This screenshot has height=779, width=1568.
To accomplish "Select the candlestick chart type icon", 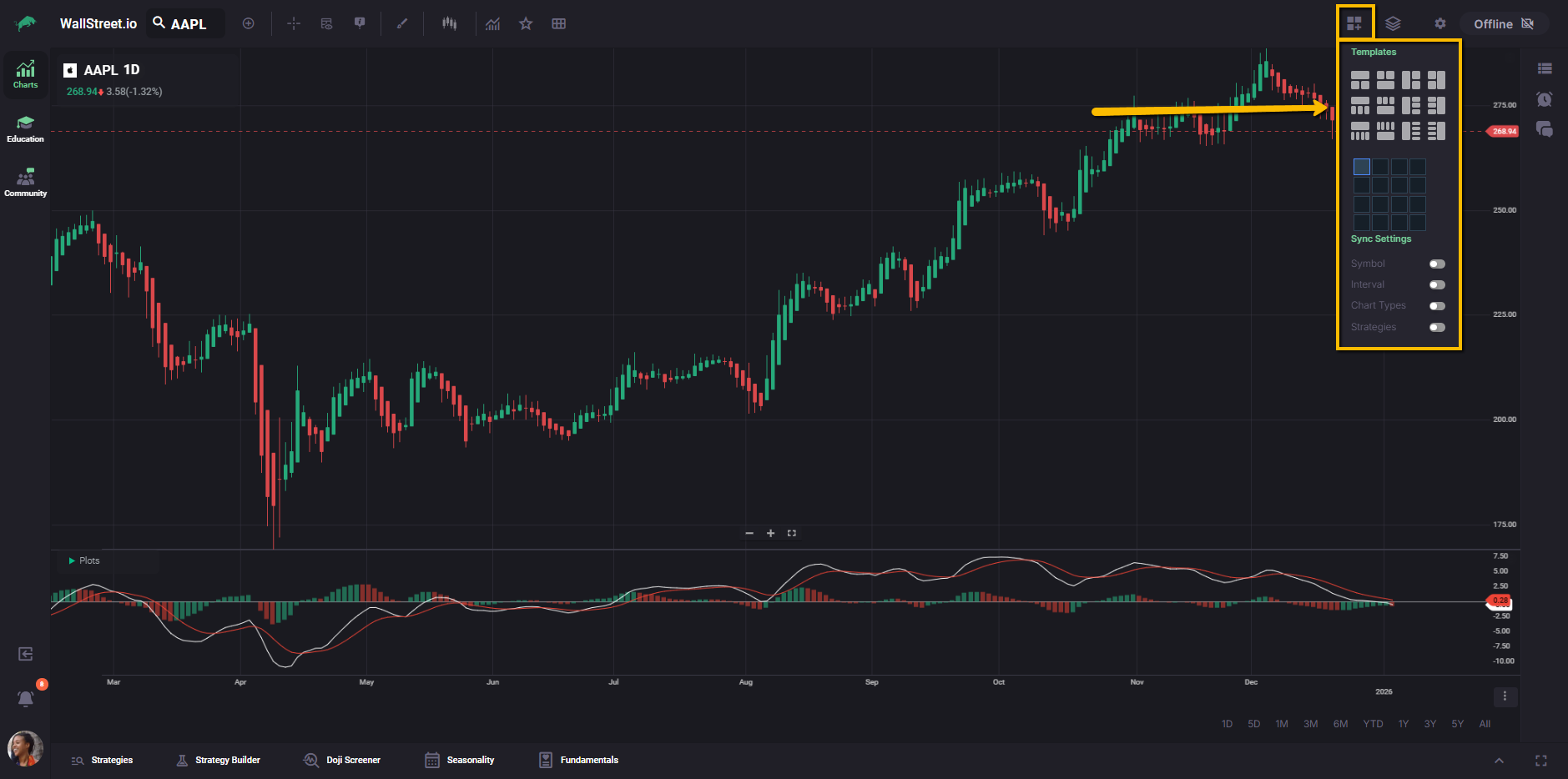I will (x=449, y=24).
